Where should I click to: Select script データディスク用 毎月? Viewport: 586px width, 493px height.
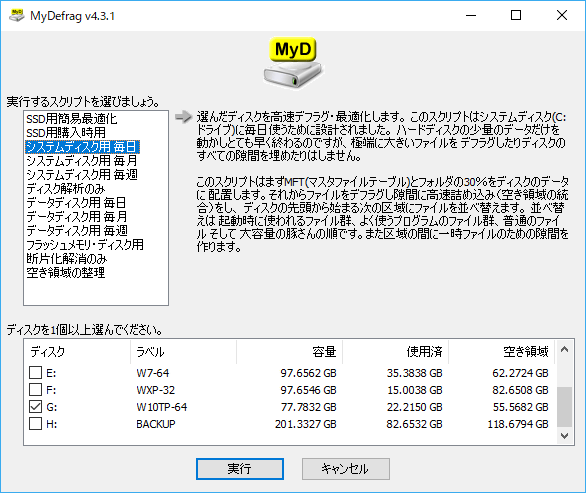point(77,216)
